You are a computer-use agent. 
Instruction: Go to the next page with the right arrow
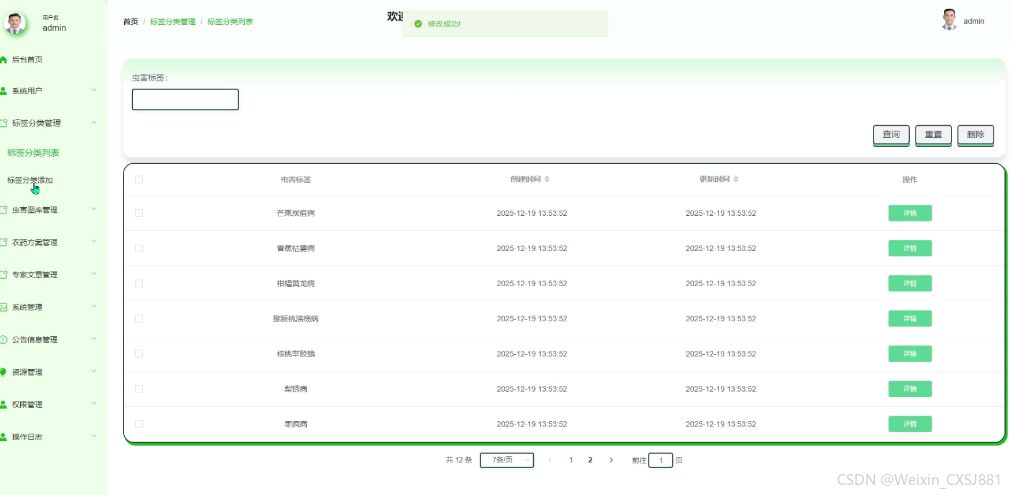pyautogui.click(x=611, y=460)
